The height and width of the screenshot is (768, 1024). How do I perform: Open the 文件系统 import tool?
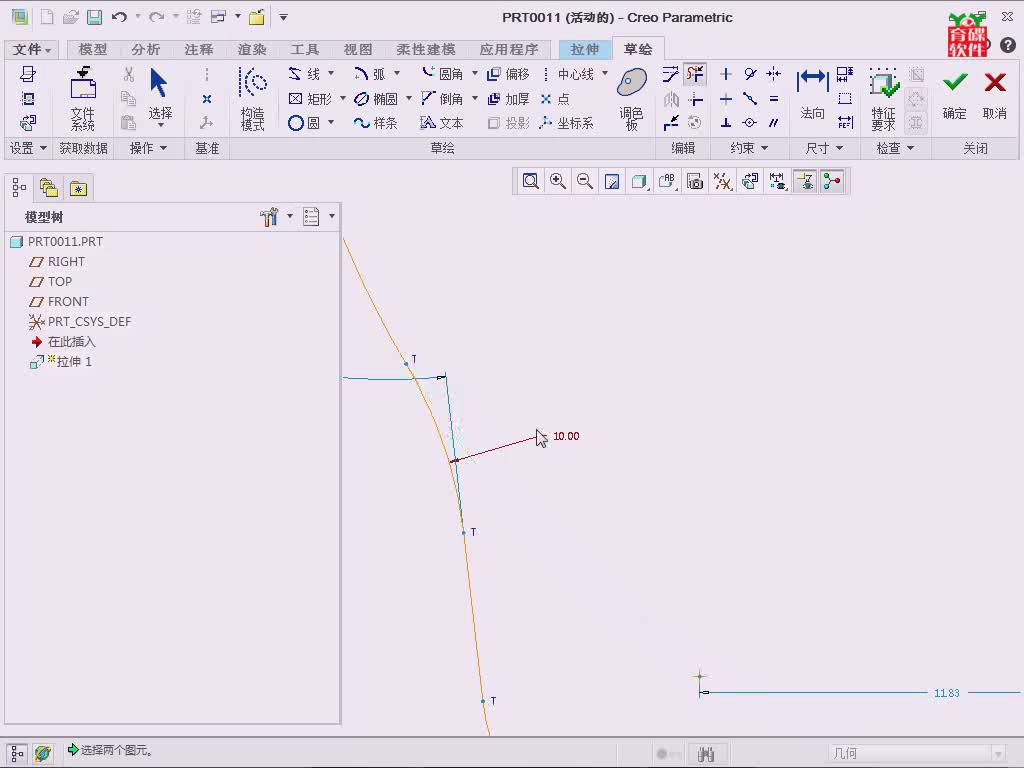point(83,99)
